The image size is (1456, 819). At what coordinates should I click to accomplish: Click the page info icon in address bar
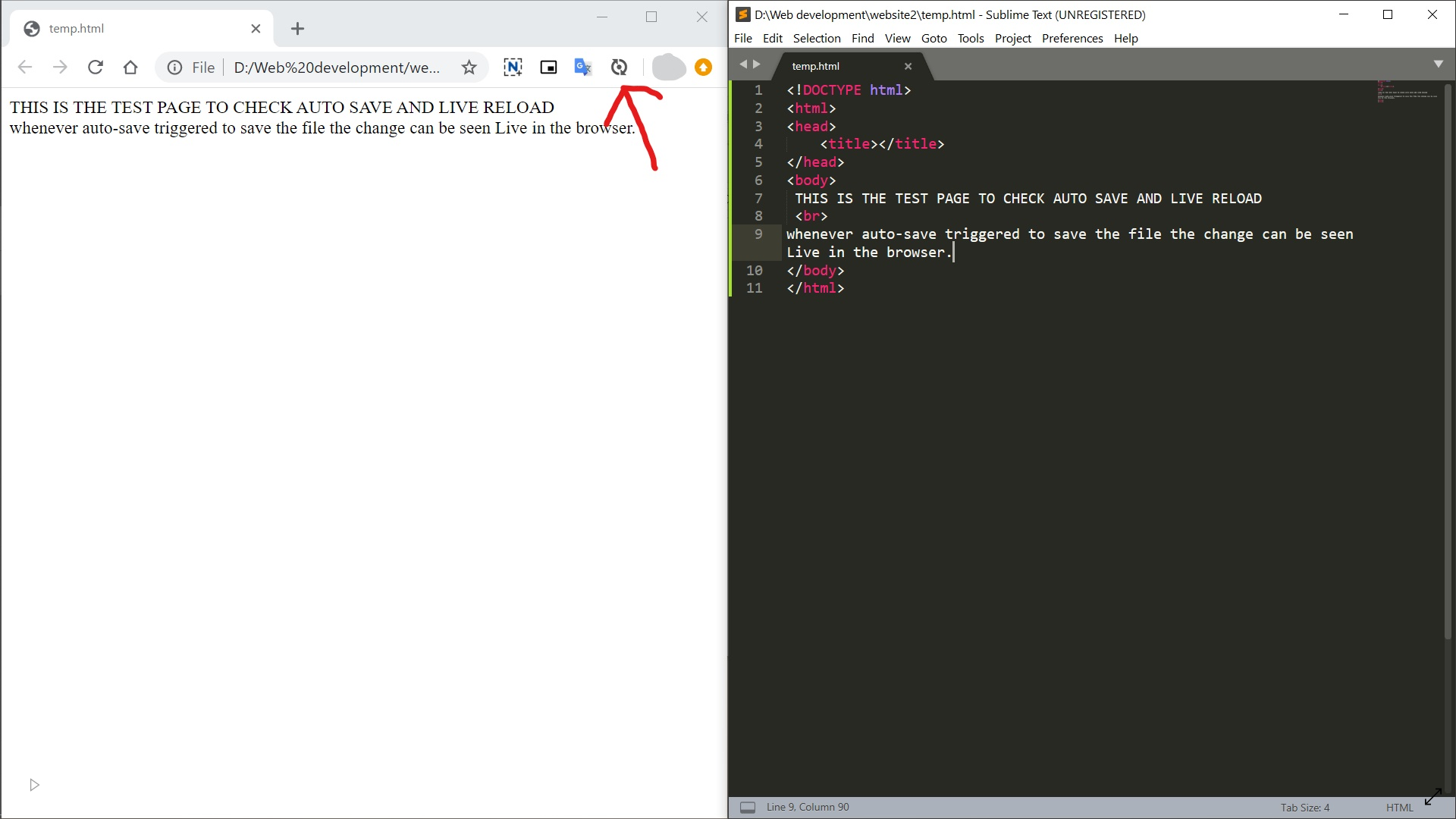[175, 67]
